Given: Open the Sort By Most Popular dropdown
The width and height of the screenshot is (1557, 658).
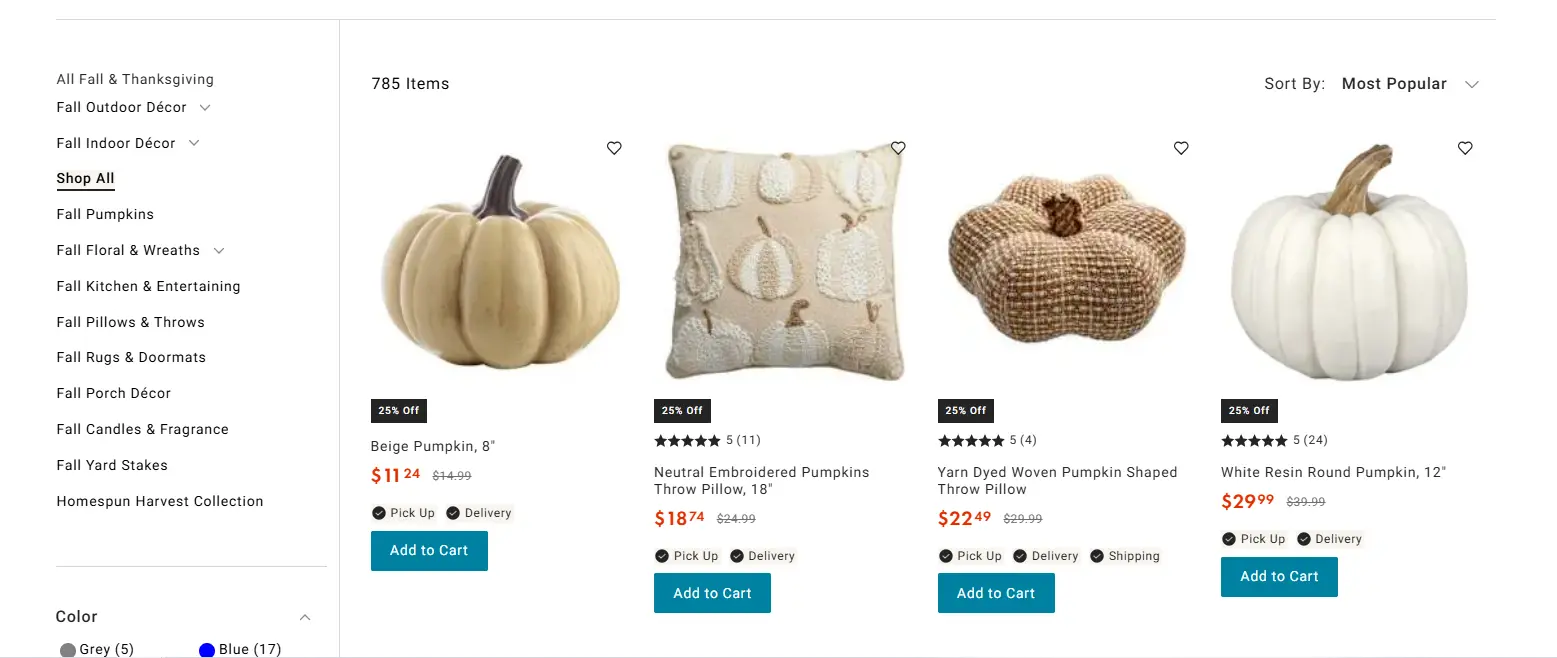Looking at the screenshot, I should [x=1410, y=84].
